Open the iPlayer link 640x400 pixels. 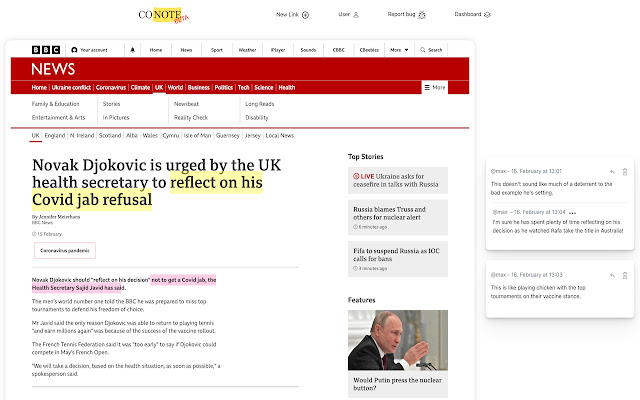(x=278, y=50)
